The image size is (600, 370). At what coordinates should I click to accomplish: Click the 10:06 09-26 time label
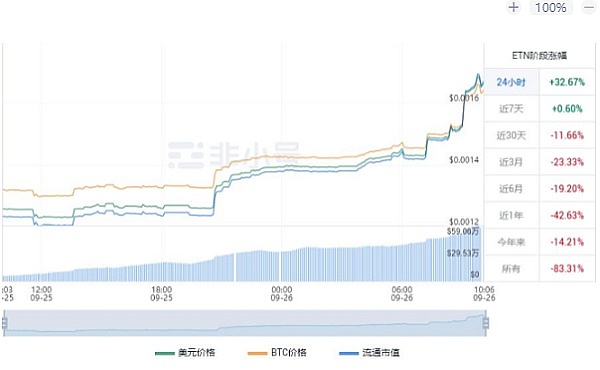point(484,293)
